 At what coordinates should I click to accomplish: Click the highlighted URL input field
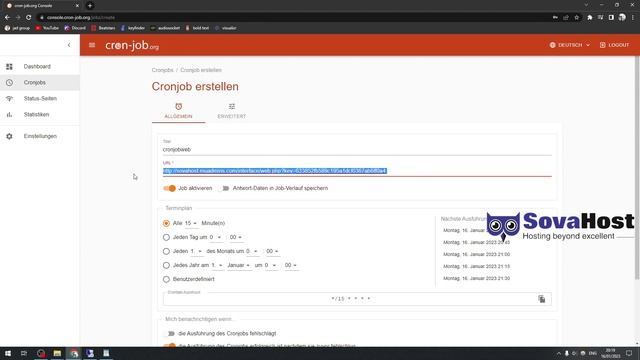tap(357, 171)
